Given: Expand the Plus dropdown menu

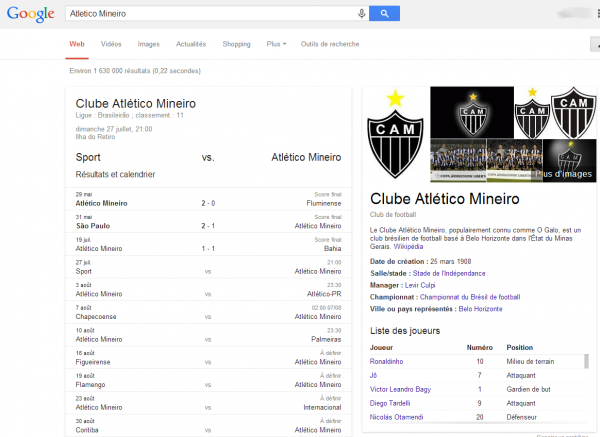Looking at the screenshot, I should [x=276, y=44].
